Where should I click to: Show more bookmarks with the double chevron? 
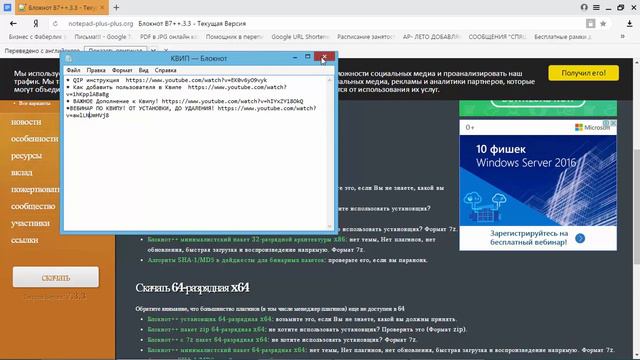click(622, 37)
